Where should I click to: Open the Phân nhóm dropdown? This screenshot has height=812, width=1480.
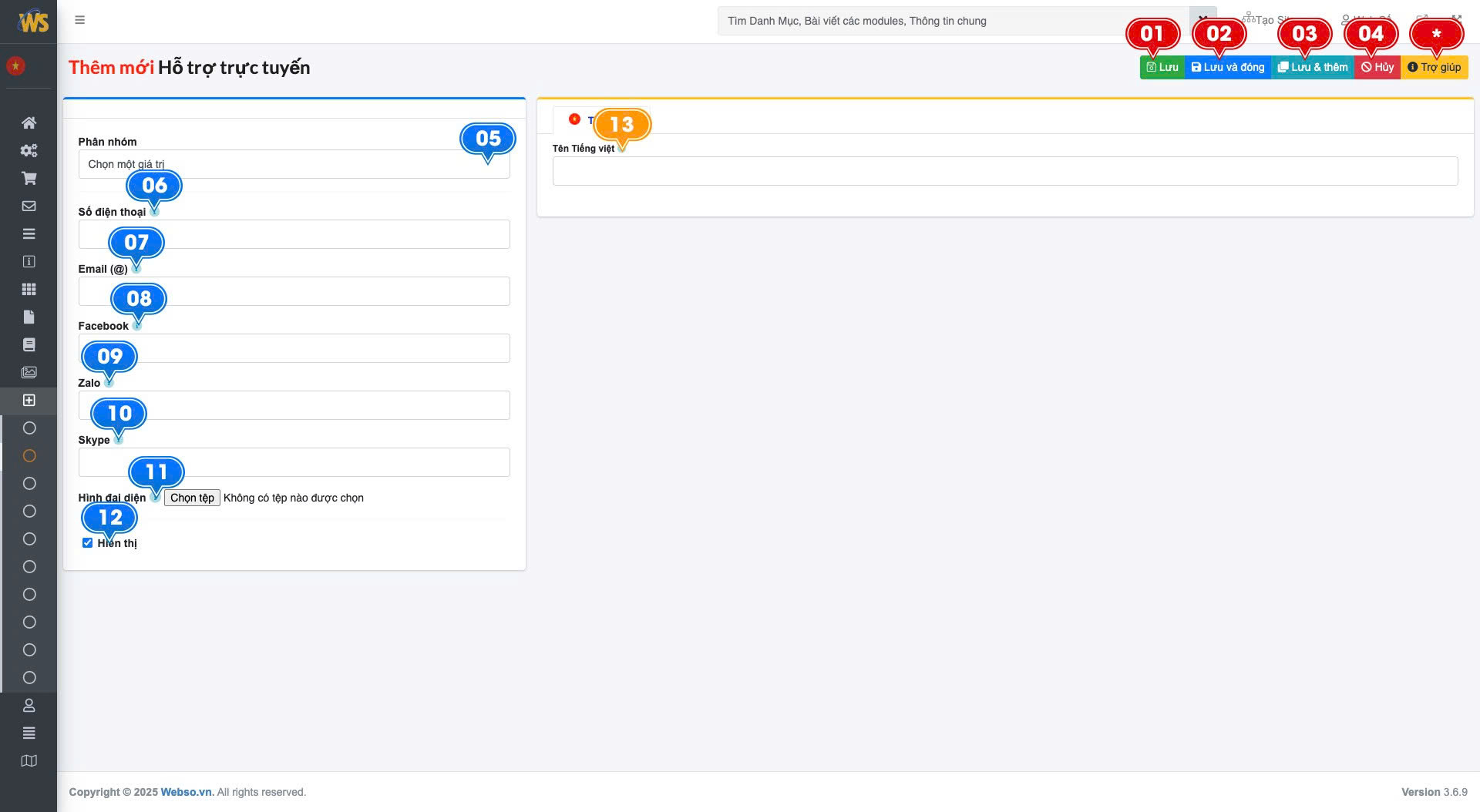(x=293, y=164)
